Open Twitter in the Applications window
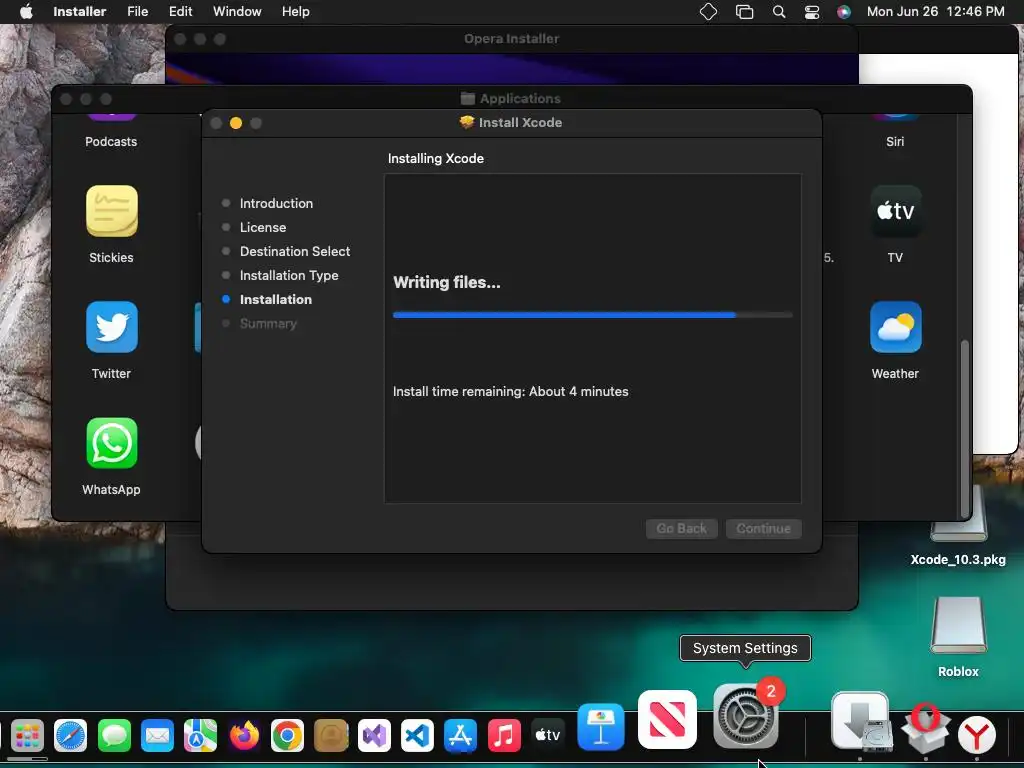This screenshot has height=768, width=1024. (112, 327)
